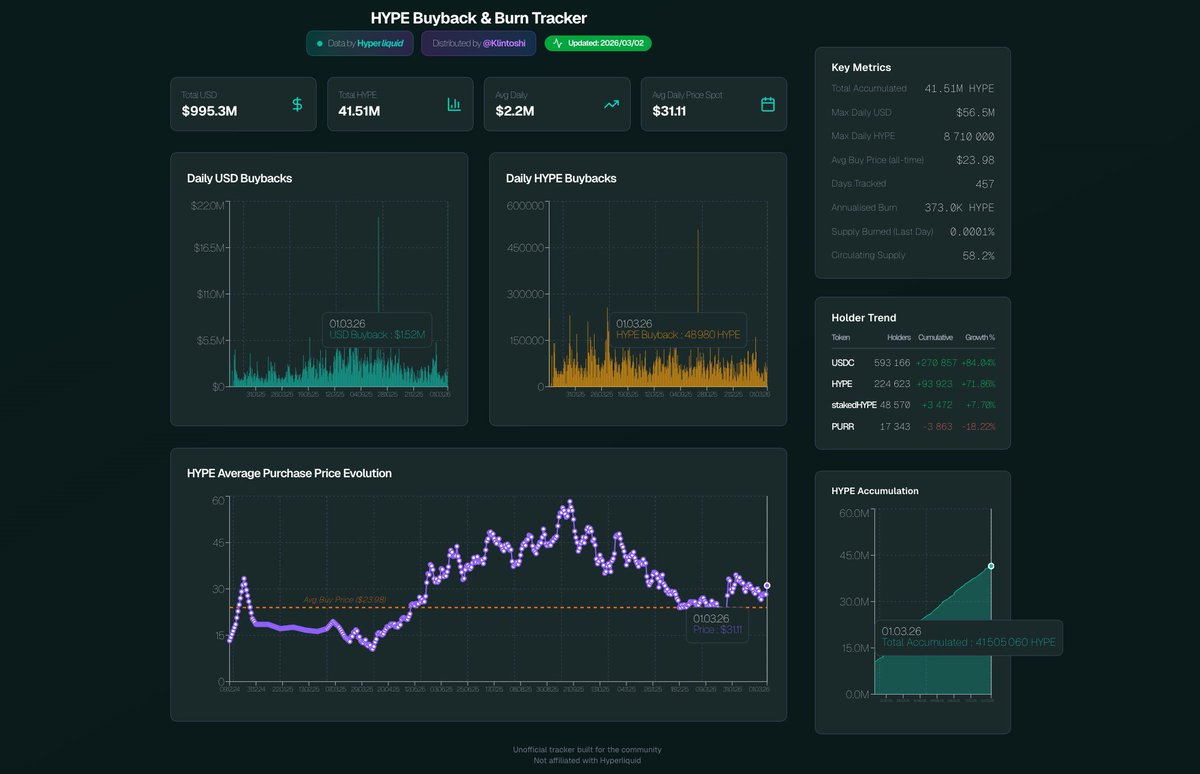
Task: Click the Daily USD Buybacks chart title
Action: tap(239, 179)
